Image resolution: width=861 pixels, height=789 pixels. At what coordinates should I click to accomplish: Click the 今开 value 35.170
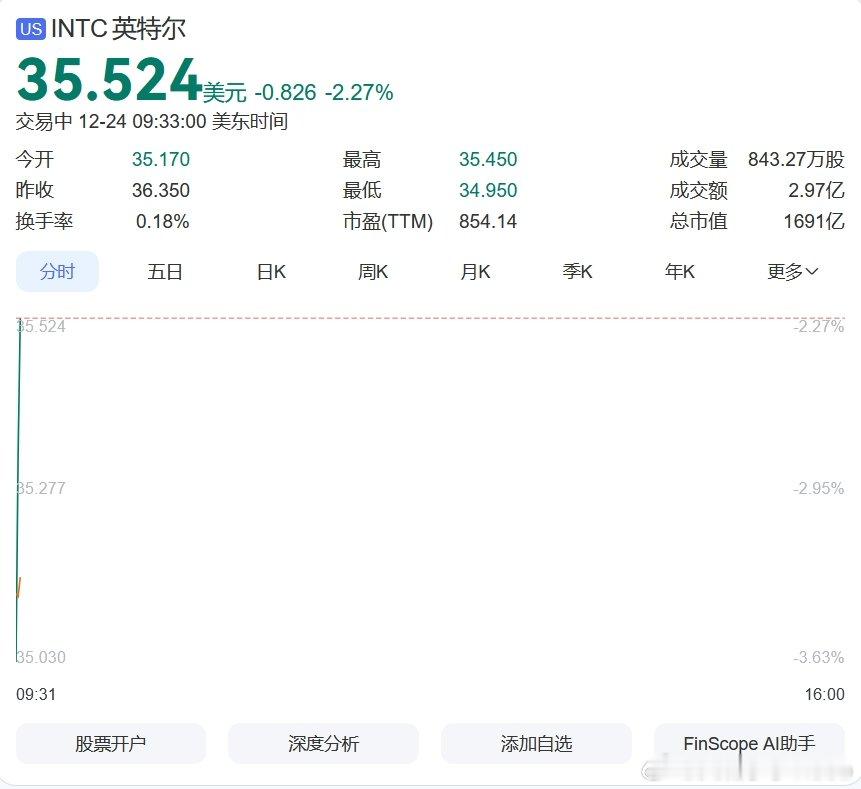161,159
